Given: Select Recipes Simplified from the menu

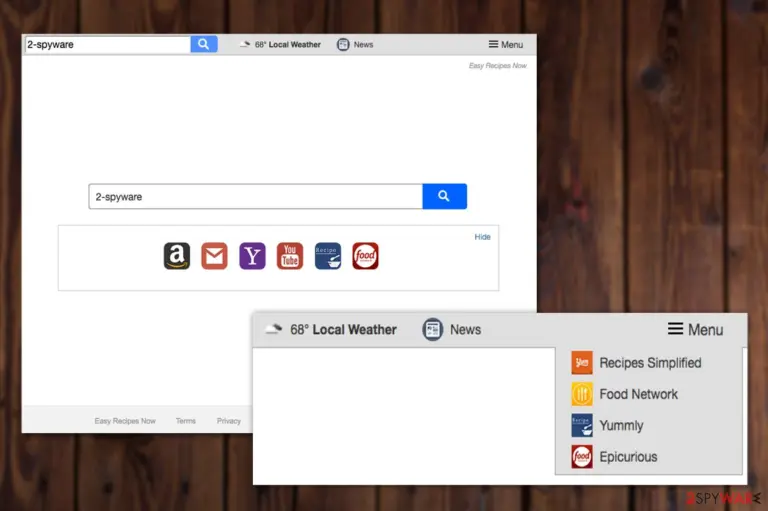Looking at the screenshot, I should click(x=650, y=363).
